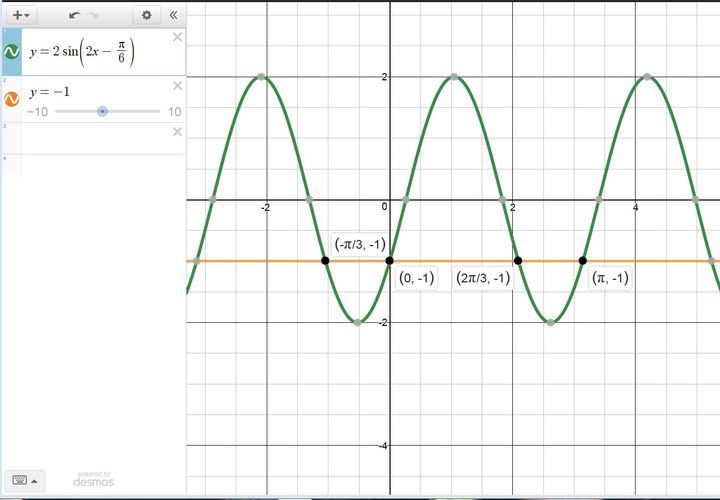Click the intersection point at (-π/3, -1)

point(325,261)
